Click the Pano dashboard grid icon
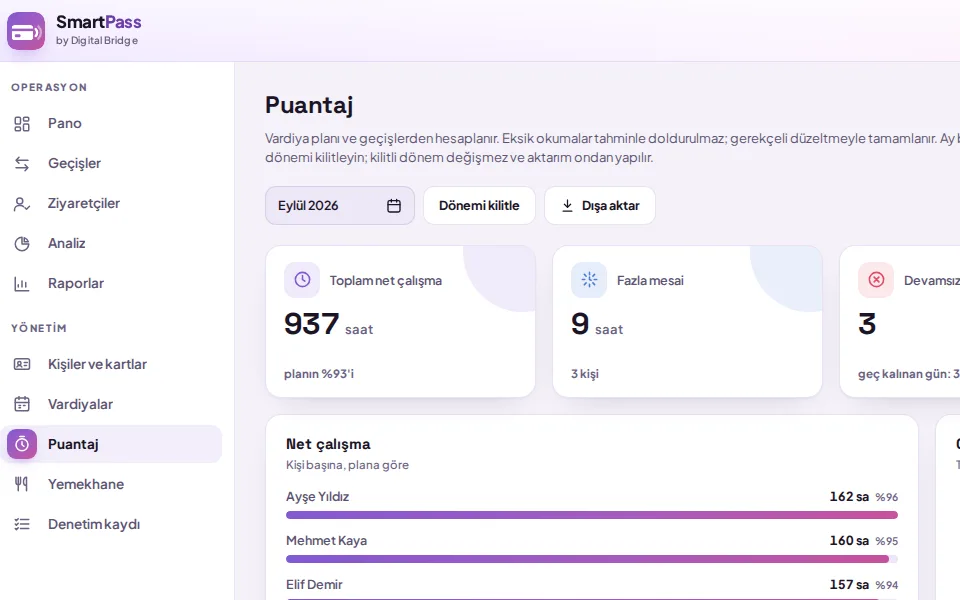960x600 pixels. point(22,124)
